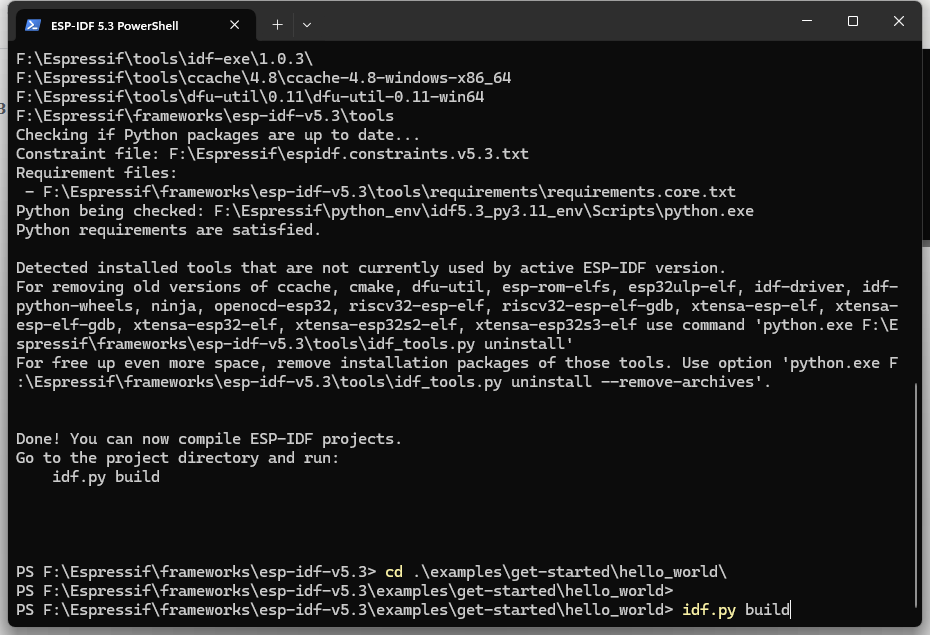Screen dimensions: 930x635
Task: Minimize the terminal window
Action: point(806,21)
